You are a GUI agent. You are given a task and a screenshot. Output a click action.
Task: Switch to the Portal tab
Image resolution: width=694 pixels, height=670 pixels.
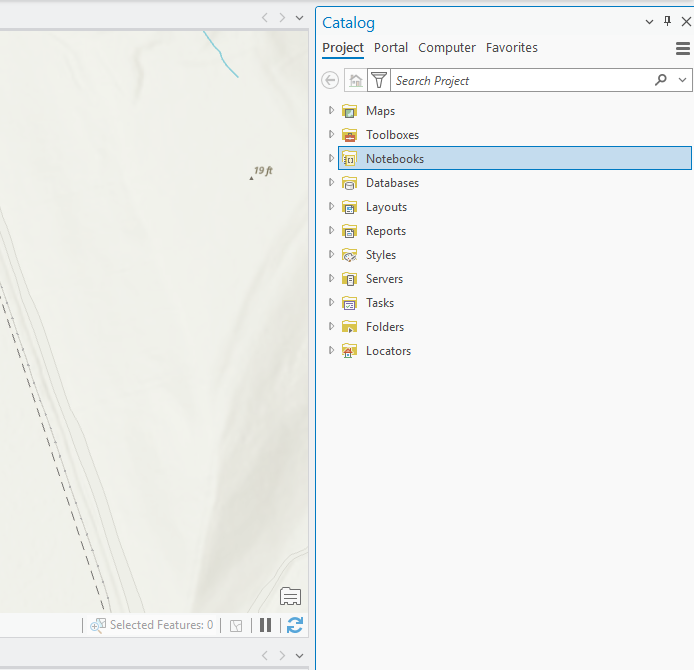click(x=391, y=47)
